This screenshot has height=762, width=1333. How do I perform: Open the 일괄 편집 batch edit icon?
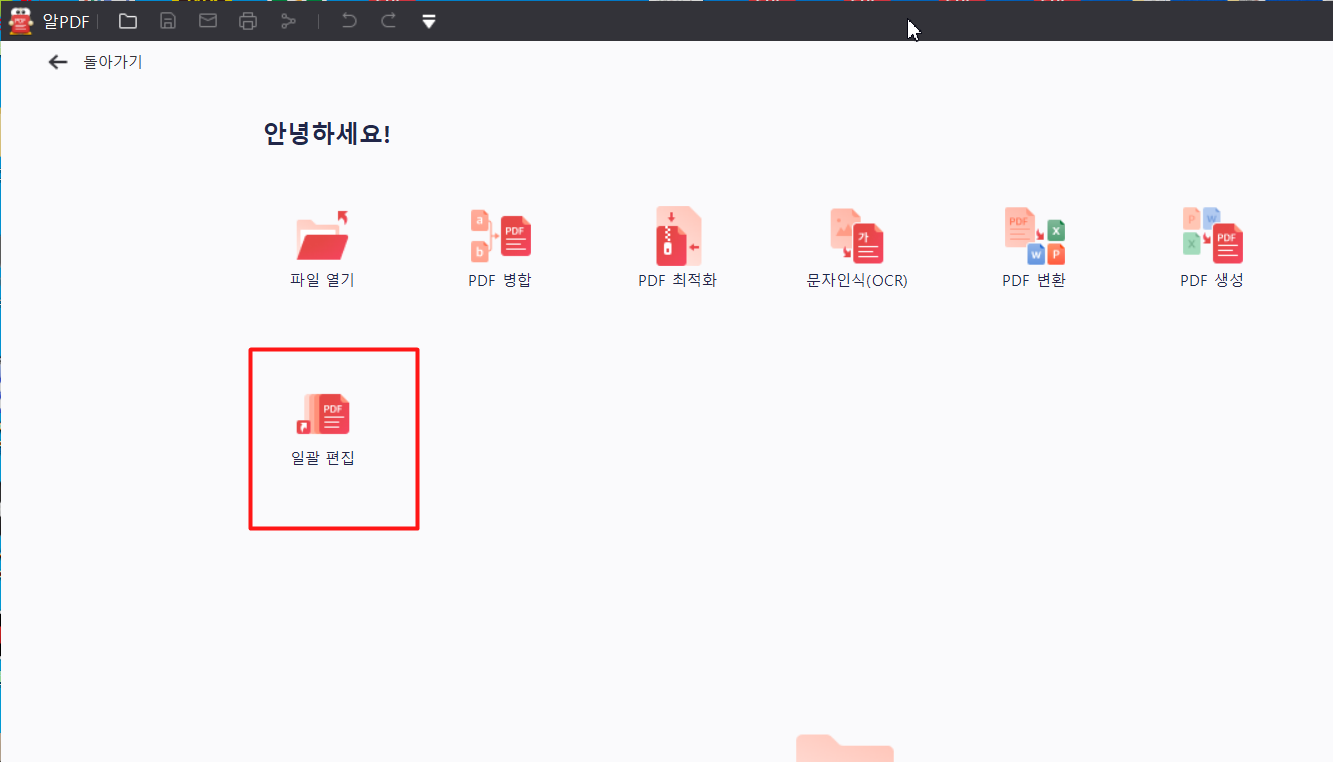click(x=323, y=413)
